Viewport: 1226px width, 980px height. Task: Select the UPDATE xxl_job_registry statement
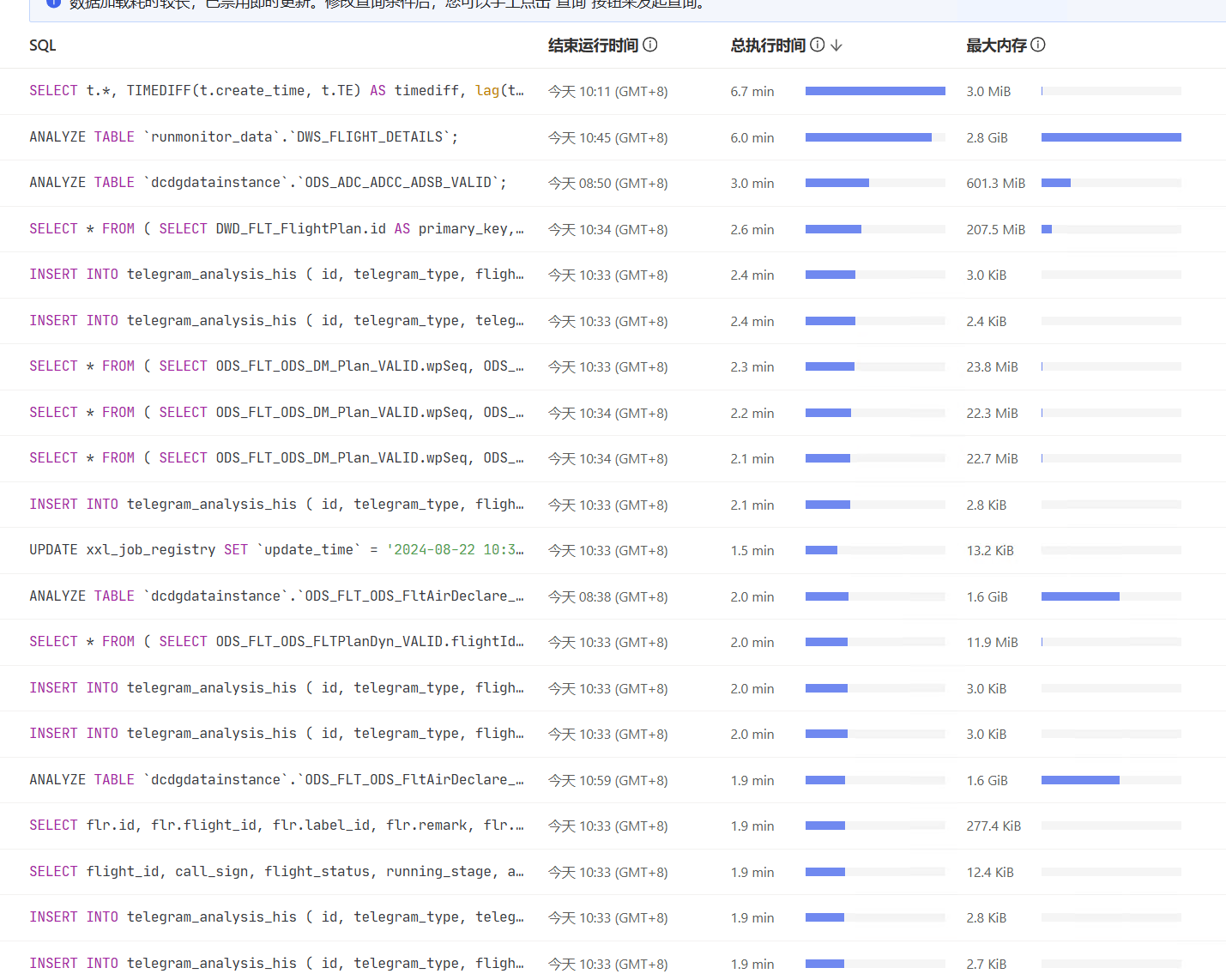(x=275, y=550)
